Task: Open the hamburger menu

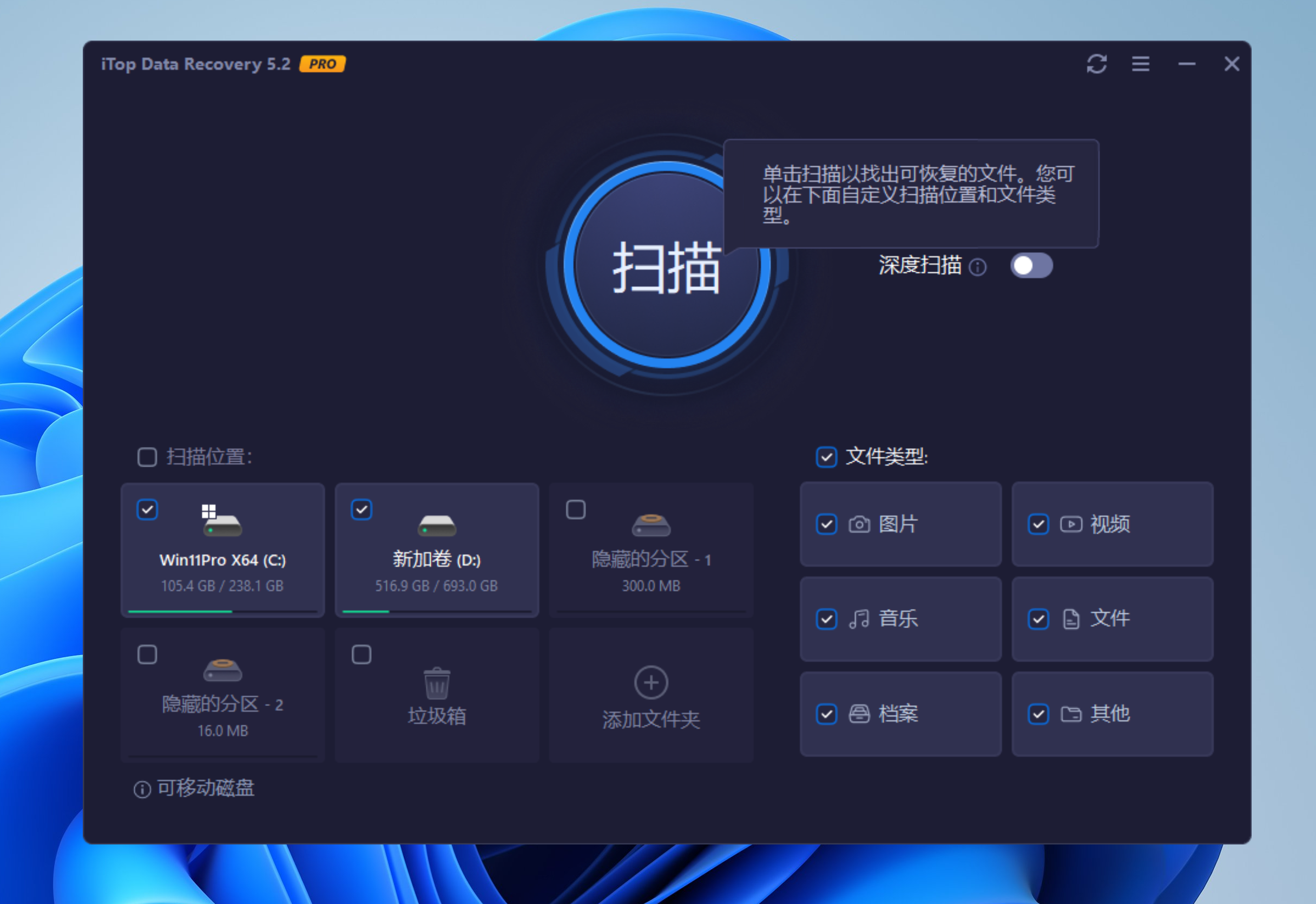Action: point(1141,64)
